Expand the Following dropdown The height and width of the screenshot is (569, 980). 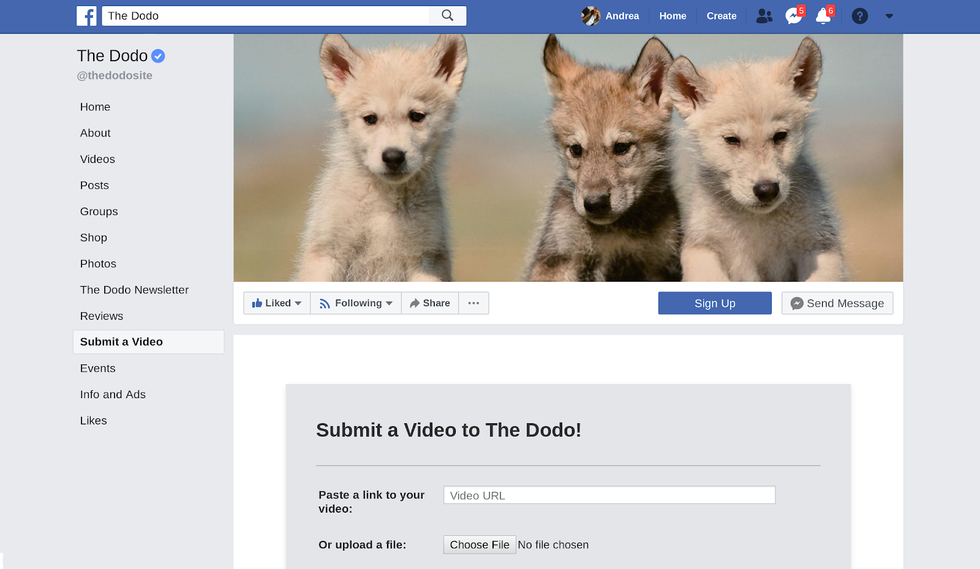355,303
